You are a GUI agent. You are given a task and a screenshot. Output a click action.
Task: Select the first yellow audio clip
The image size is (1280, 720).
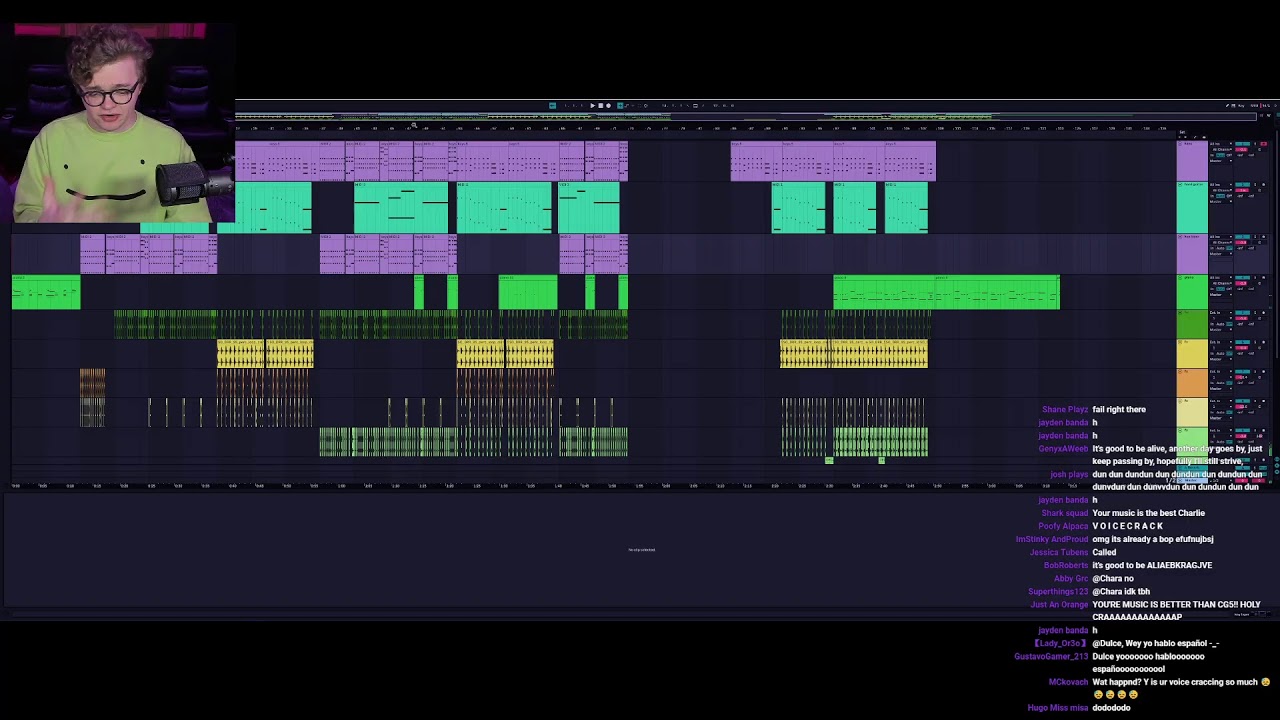(241, 354)
